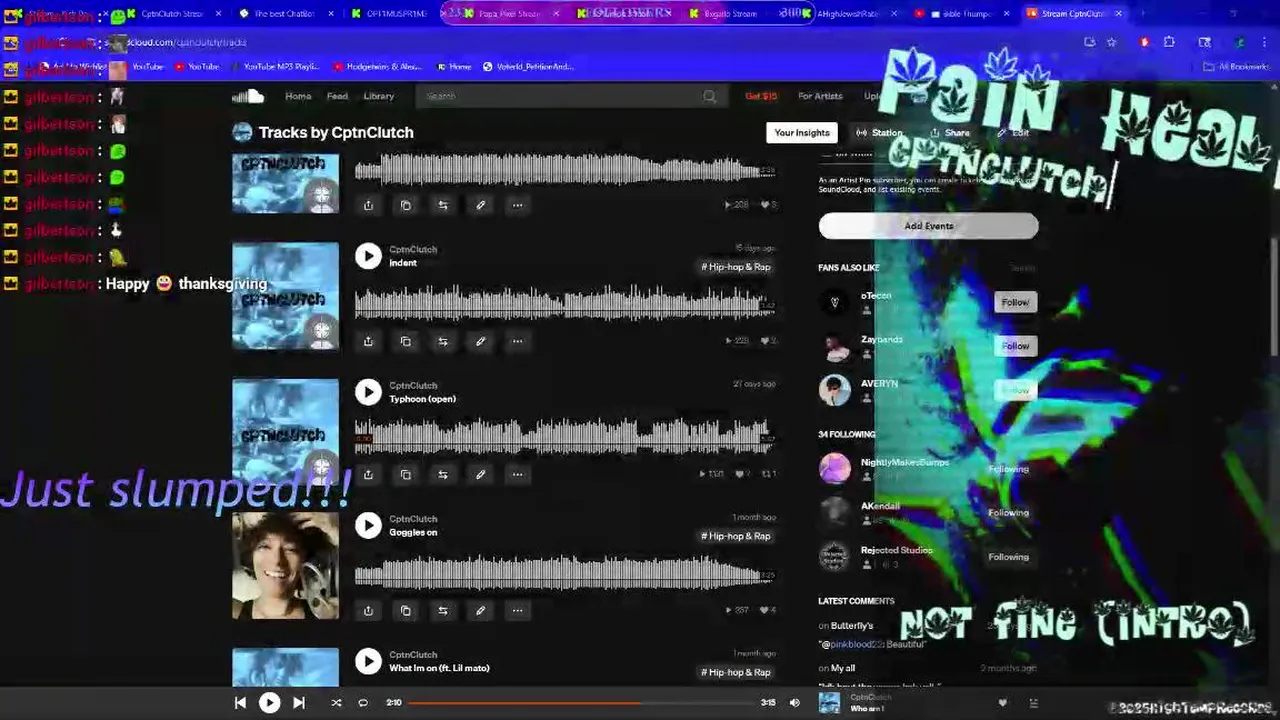Open more options for Goggles on
Screen dimensions: 1280x720
pyautogui.click(x=517, y=610)
